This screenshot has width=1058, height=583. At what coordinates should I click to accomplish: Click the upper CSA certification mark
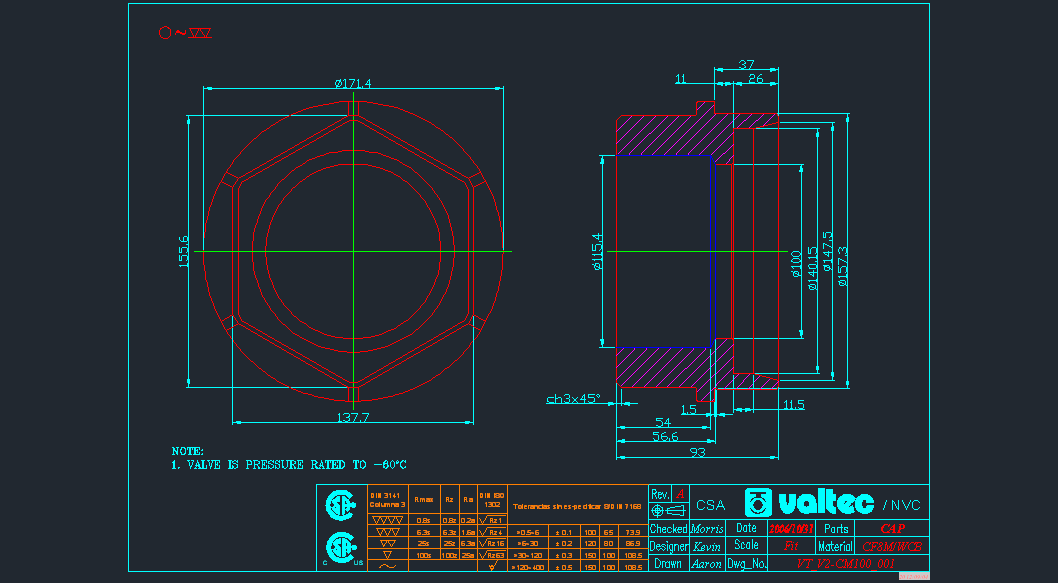(x=340, y=506)
